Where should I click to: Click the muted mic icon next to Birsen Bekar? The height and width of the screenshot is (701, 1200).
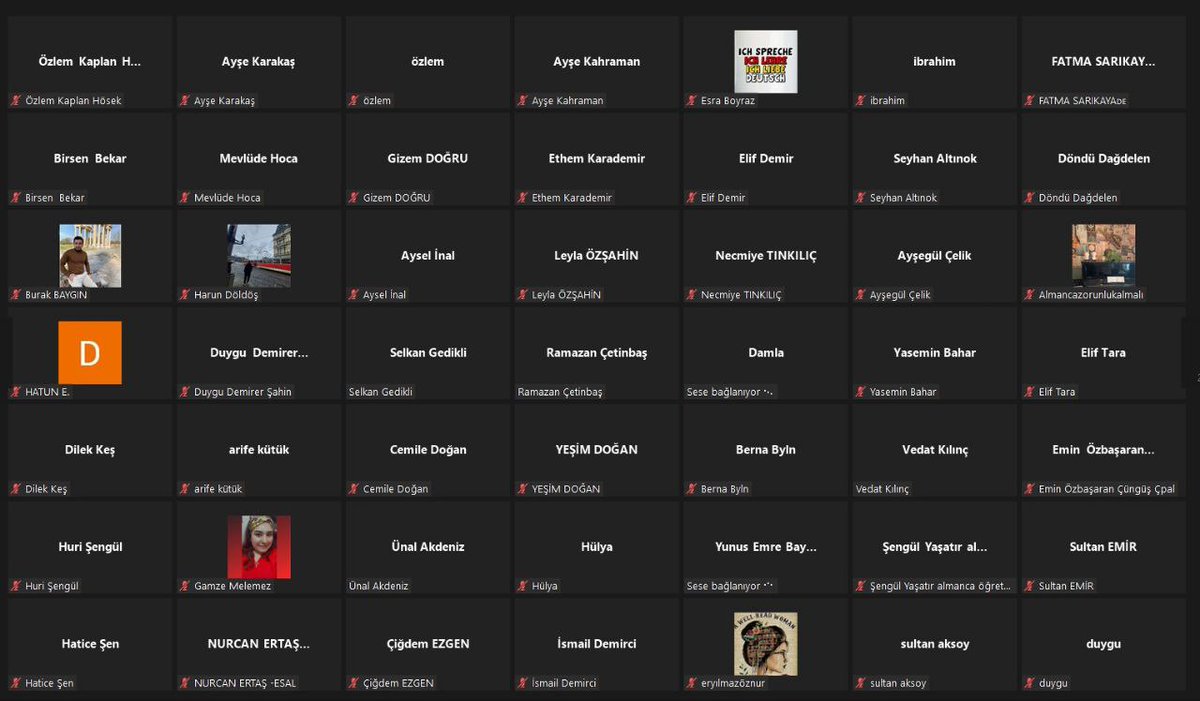click(16, 198)
